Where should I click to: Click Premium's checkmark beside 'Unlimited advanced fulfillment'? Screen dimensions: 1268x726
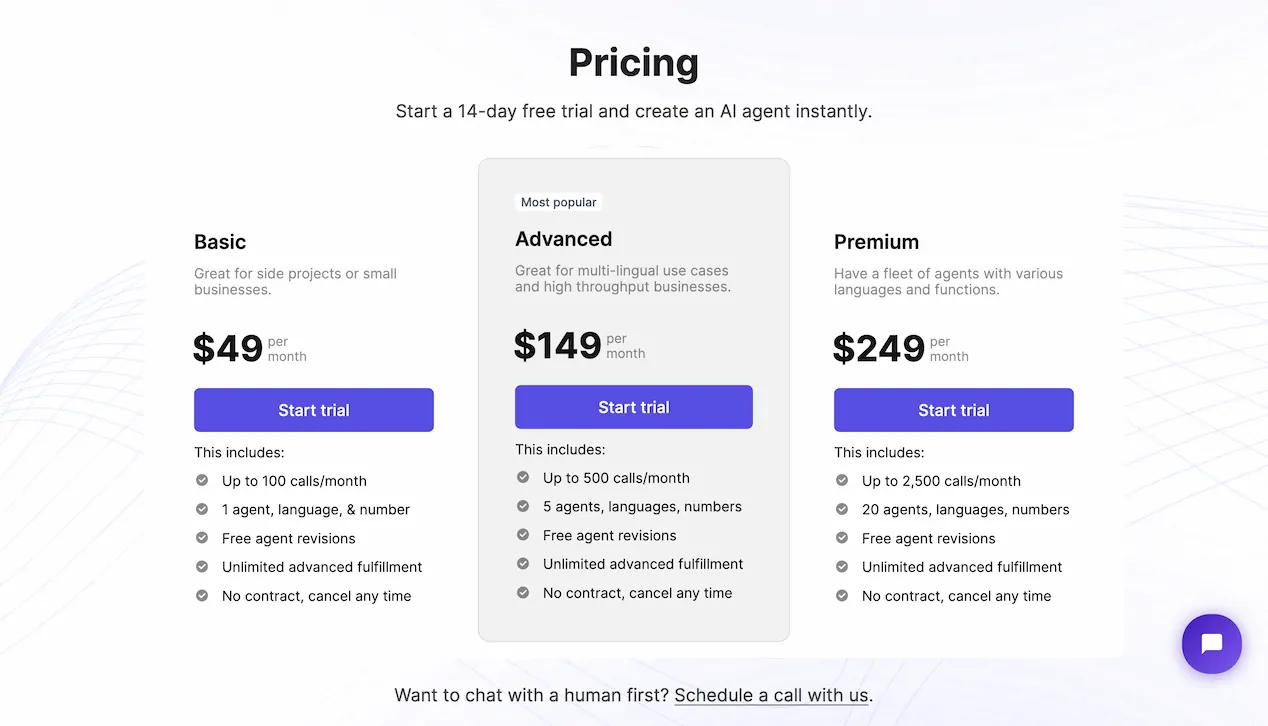click(842, 567)
